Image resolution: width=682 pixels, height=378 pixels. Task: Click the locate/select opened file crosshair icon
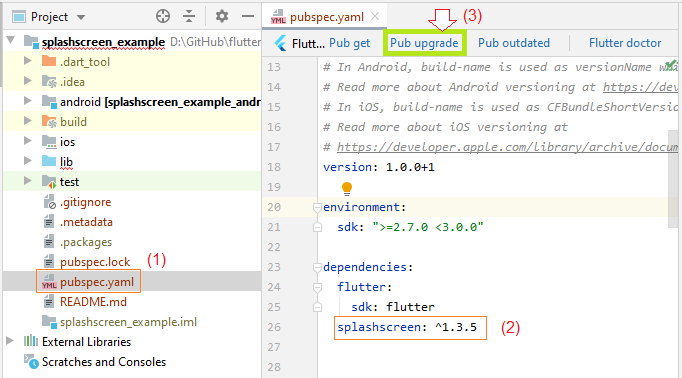[x=163, y=17]
